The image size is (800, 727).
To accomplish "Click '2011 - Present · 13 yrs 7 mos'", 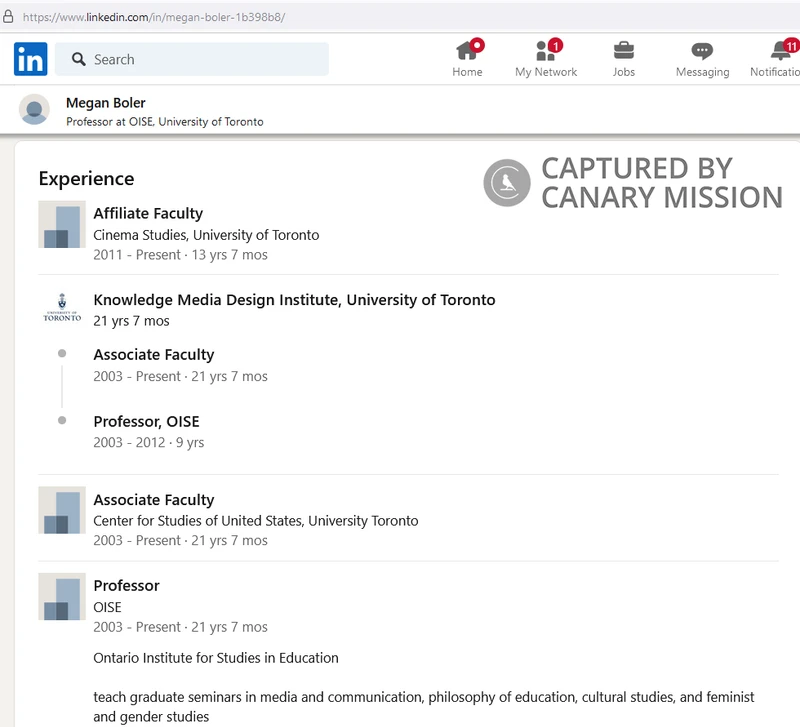I will 180,255.
